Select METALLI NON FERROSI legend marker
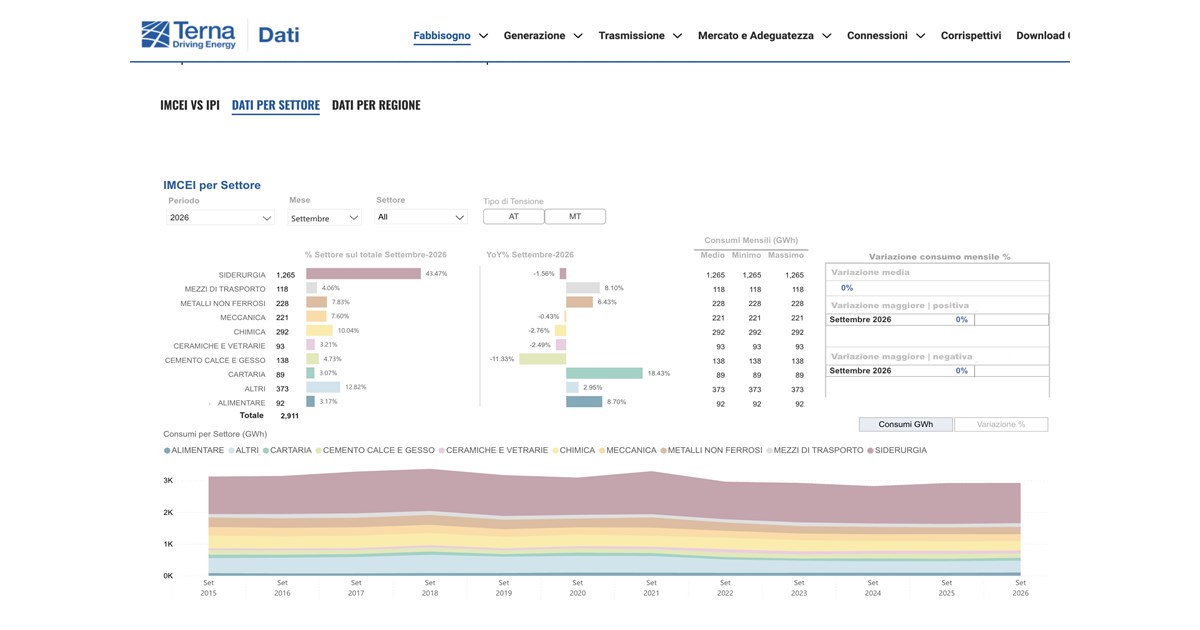 tap(663, 451)
